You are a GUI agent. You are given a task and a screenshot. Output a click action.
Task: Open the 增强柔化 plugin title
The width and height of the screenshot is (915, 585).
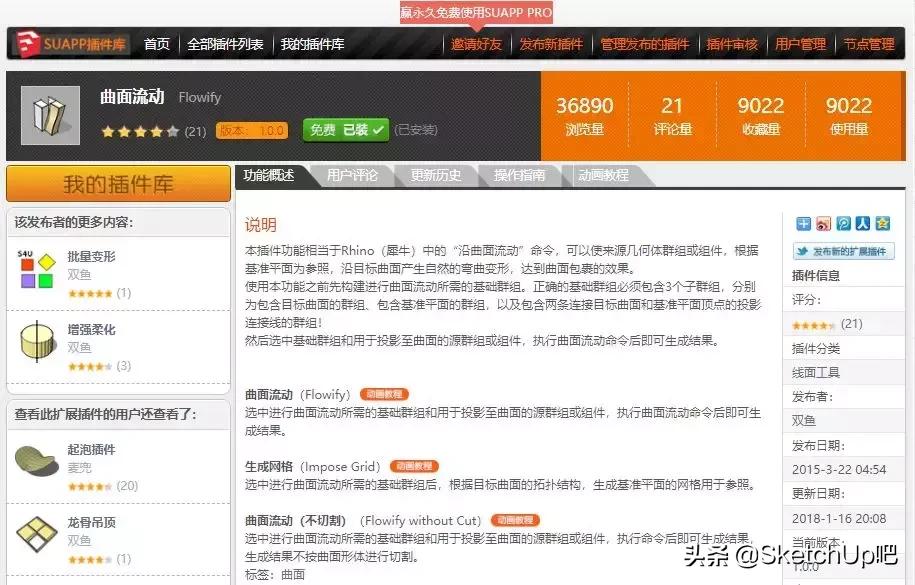[x=92, y=329]
